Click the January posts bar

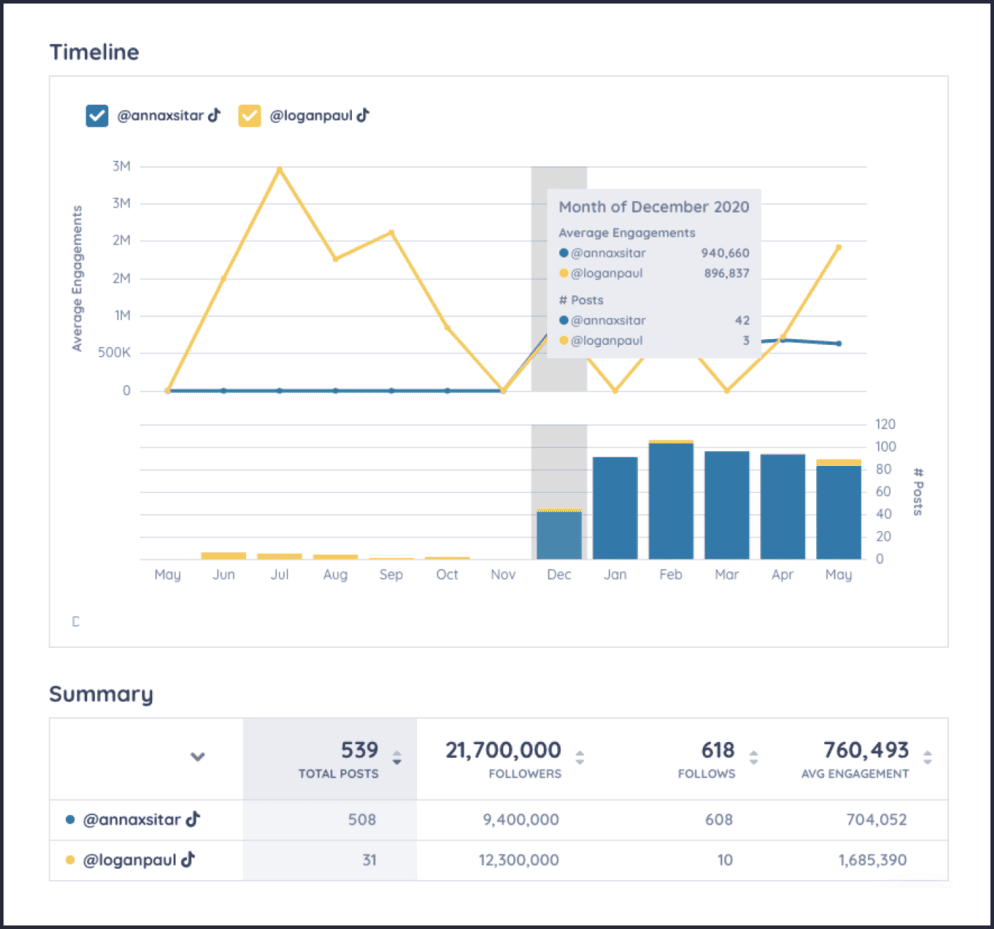(615, 508)
